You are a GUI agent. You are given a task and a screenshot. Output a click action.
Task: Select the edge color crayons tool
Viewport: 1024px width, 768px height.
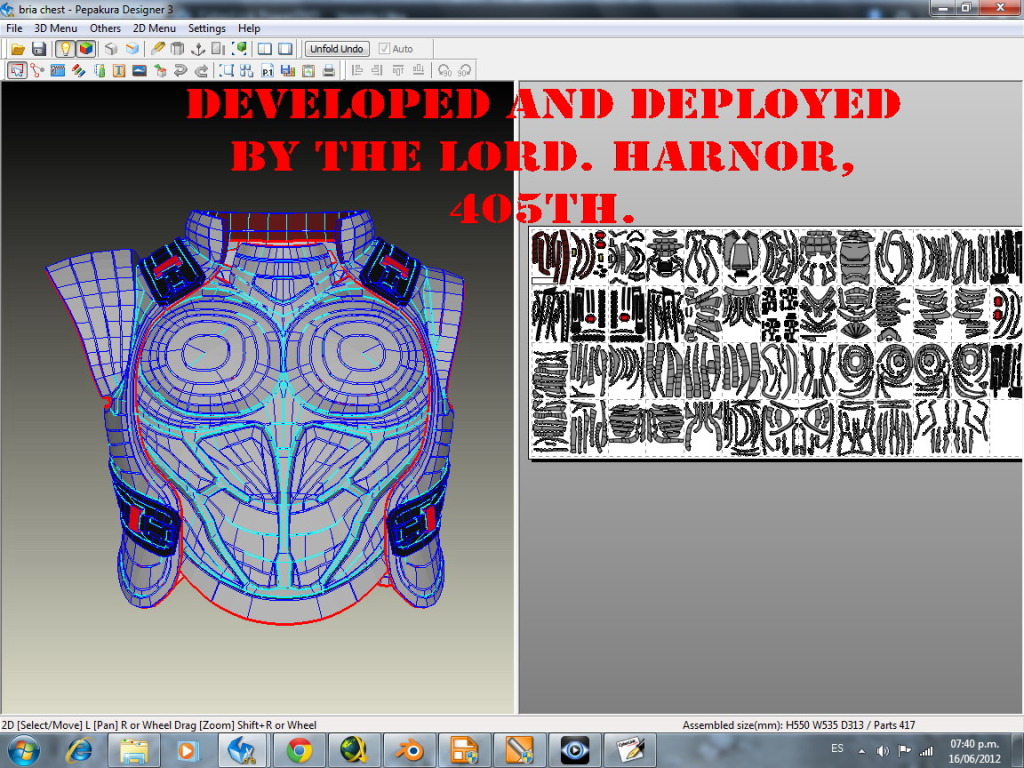78,71
